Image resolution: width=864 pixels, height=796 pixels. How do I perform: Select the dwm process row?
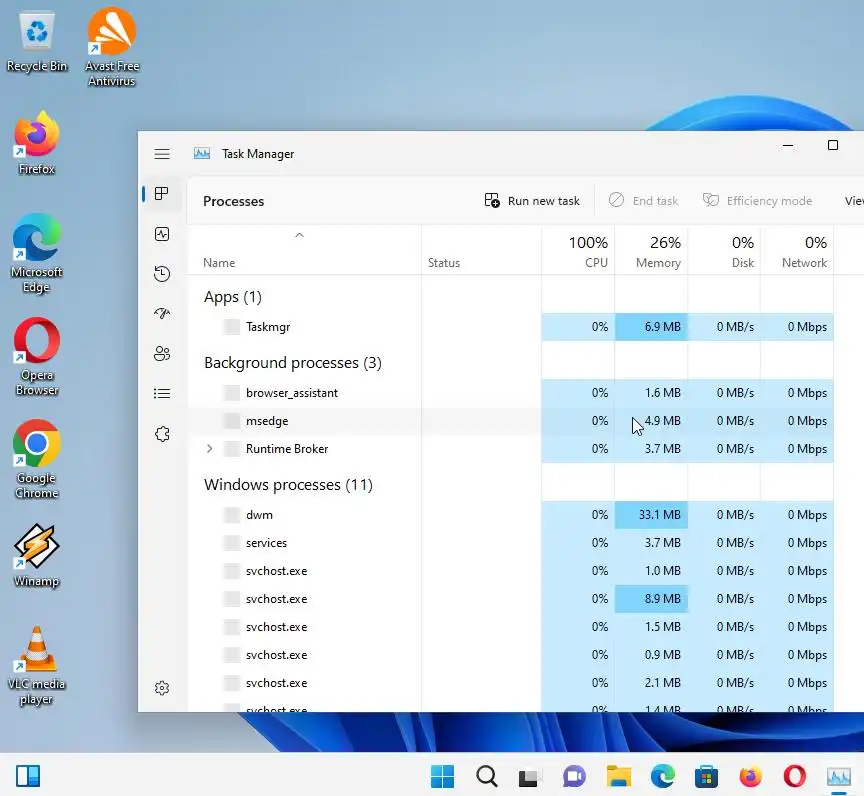(510, 515)
